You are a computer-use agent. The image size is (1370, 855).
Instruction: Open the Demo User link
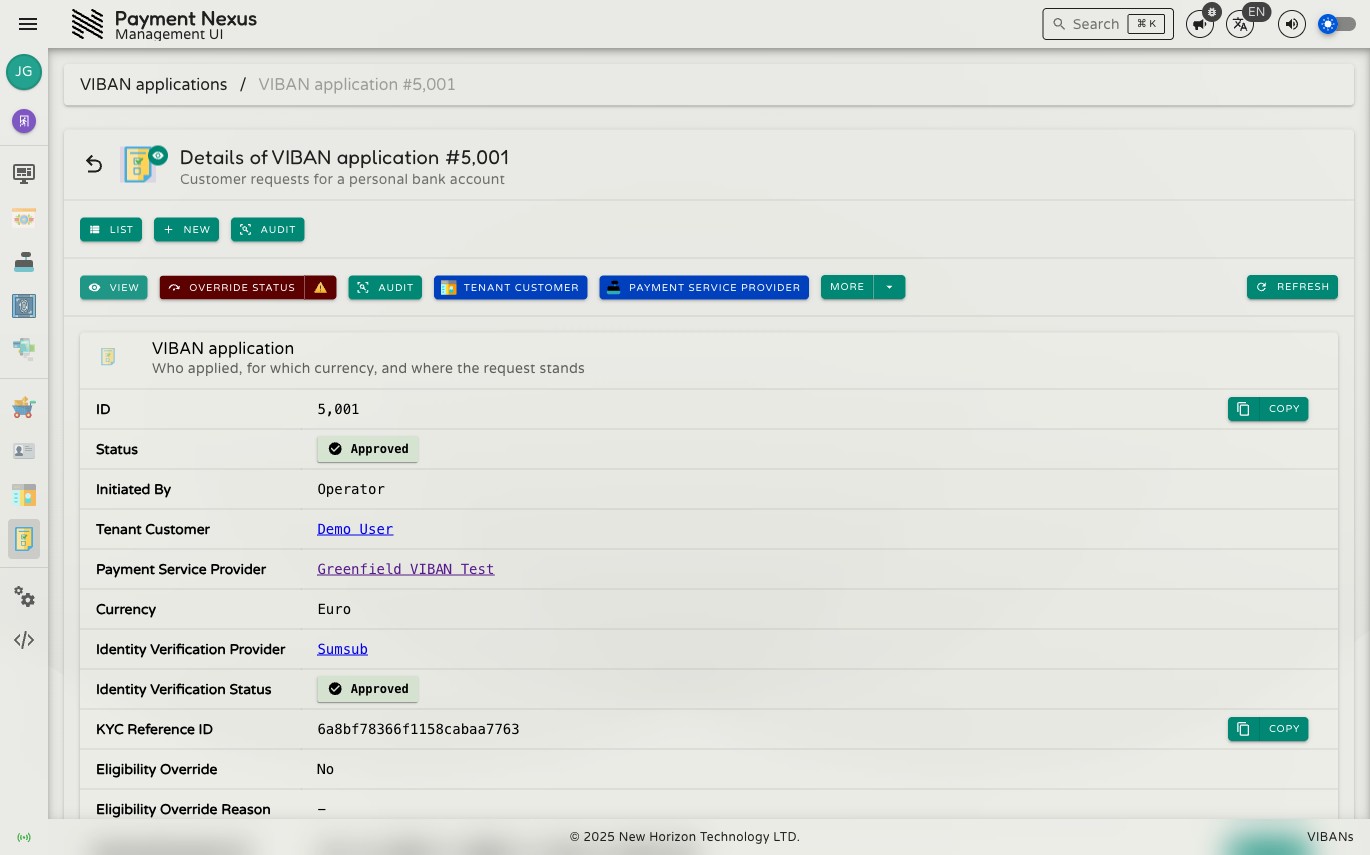pos(355,529)
